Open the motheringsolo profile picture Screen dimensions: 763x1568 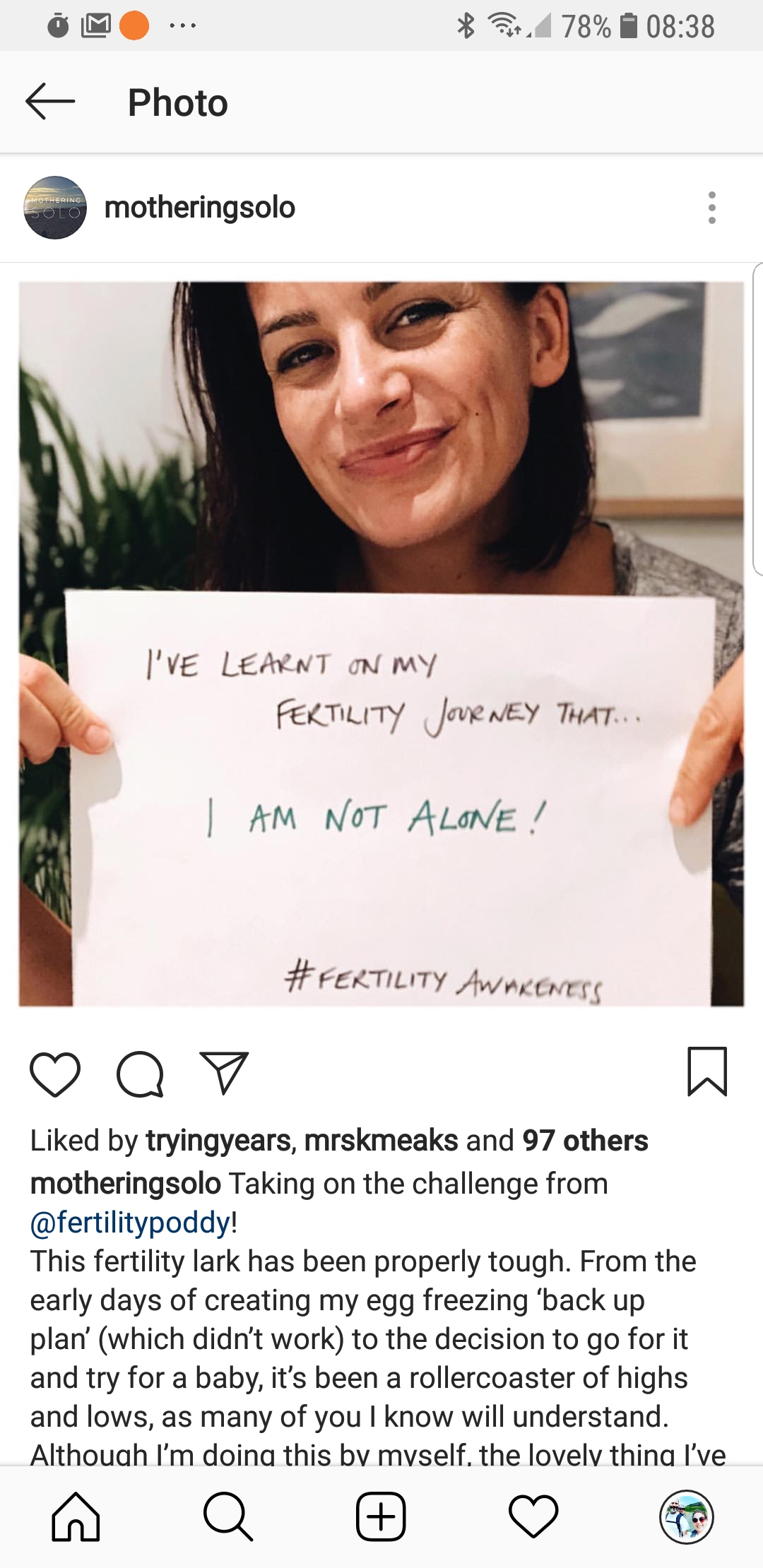[55, 208]
